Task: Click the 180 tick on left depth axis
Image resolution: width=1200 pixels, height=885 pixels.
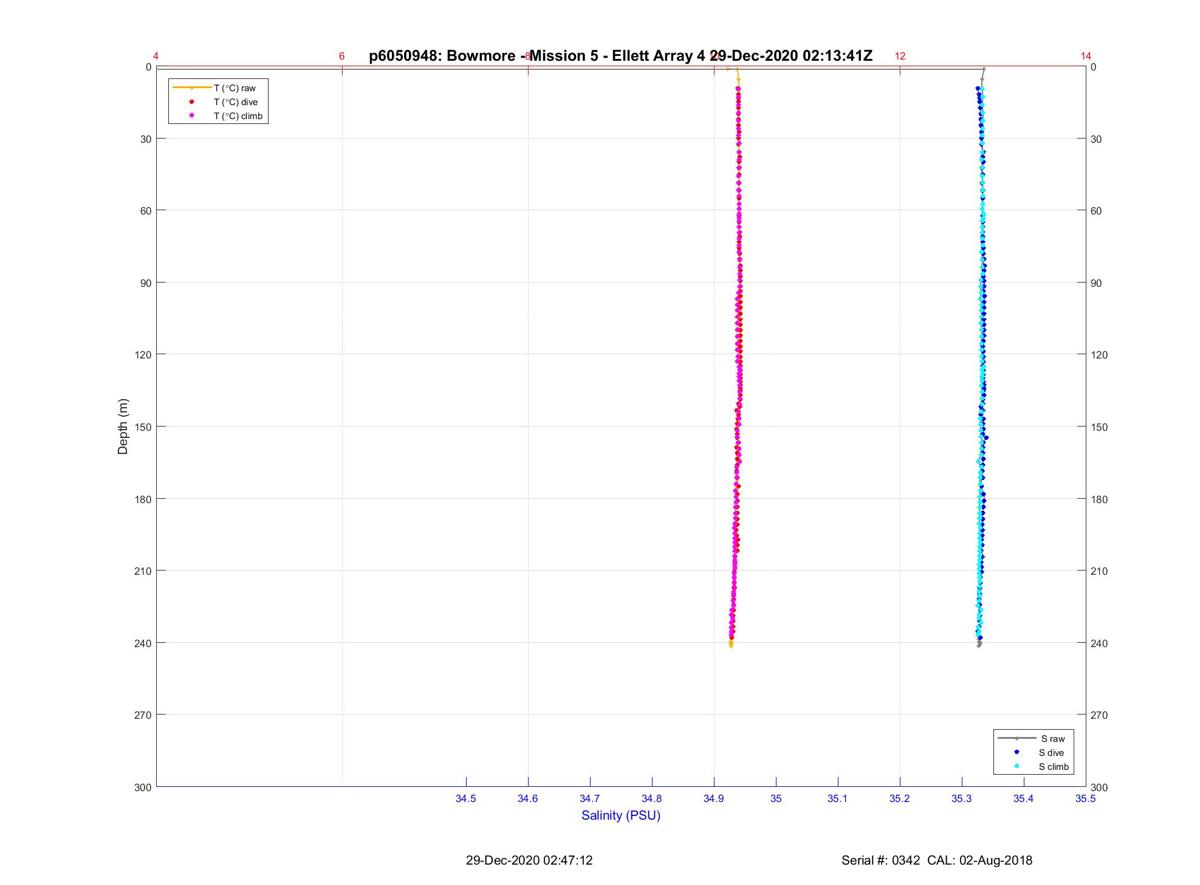Action: point(143,499)
